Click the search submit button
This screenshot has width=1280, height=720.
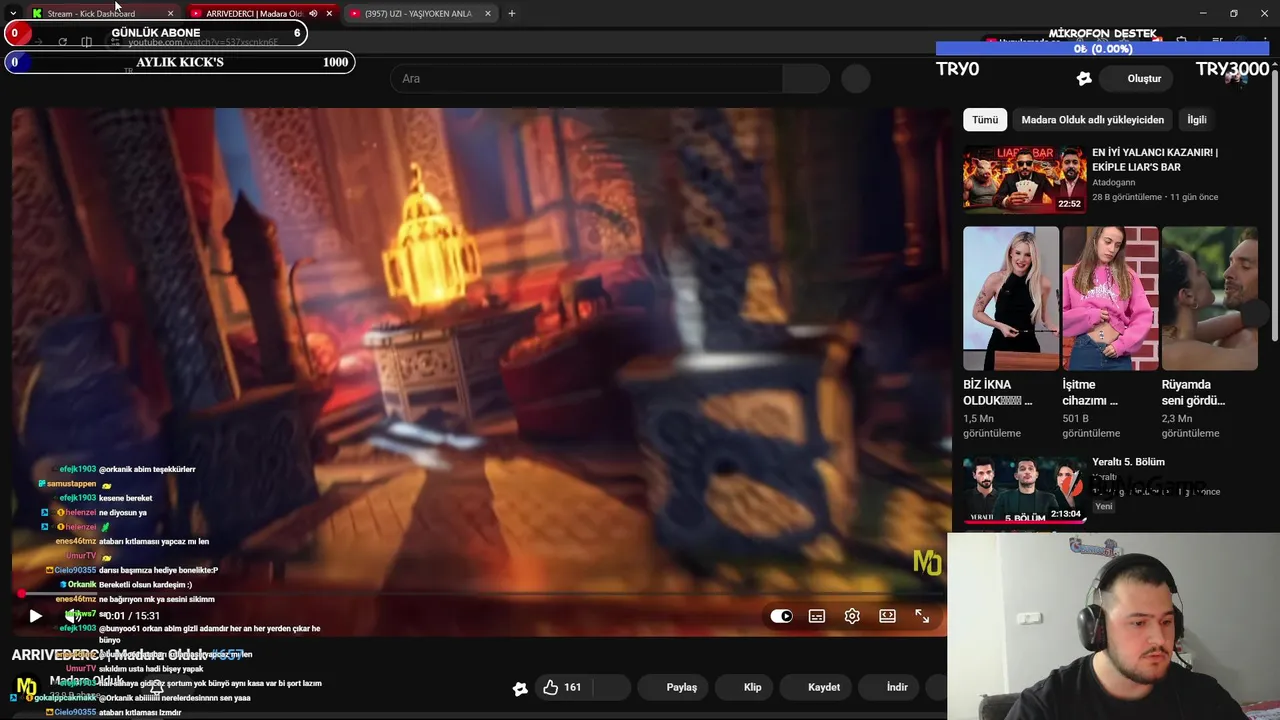click(x=806, y=78)
